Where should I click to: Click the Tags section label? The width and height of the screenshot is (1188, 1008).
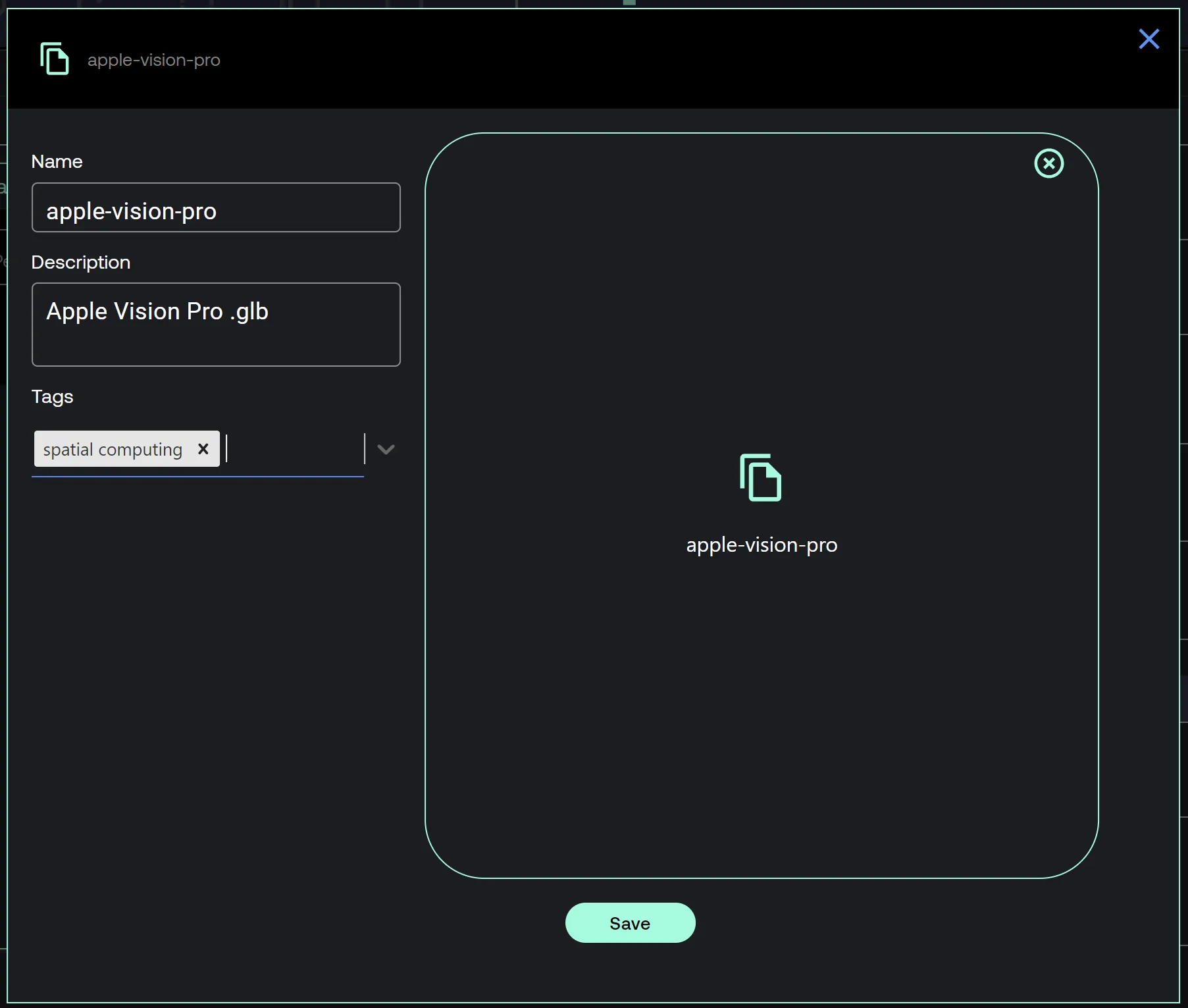point(53,397)
